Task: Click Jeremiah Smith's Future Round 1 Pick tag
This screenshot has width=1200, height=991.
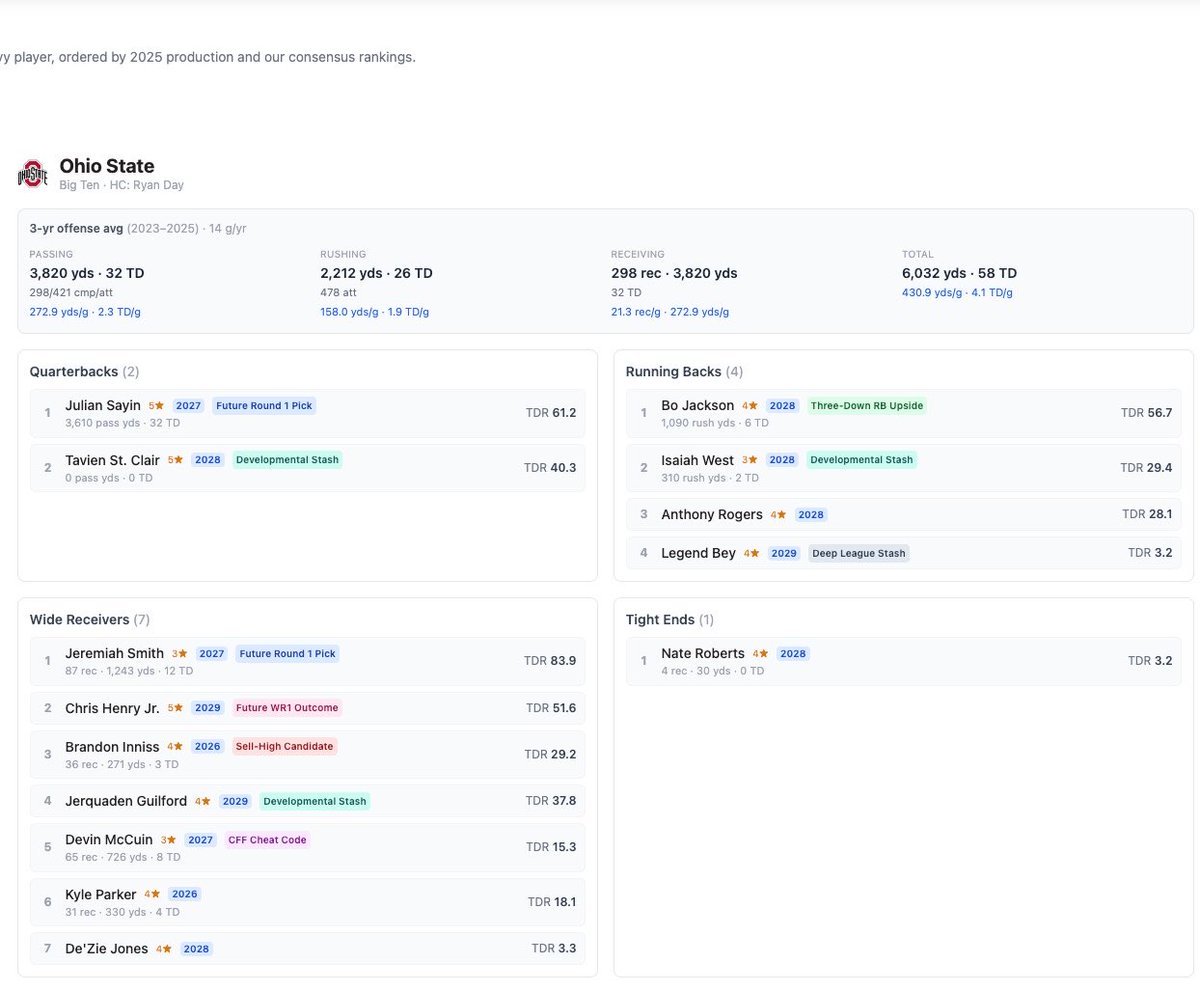Action: (x=288, y=654)
